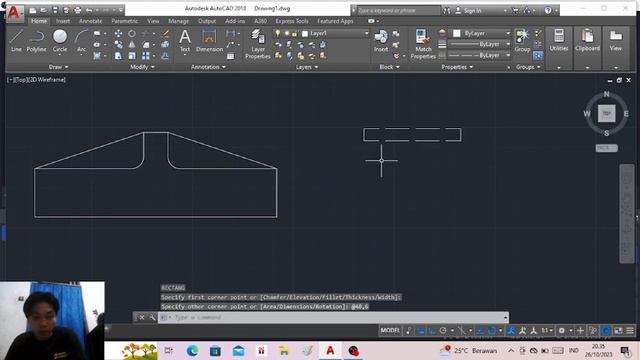Toggle 2D object snap in status bar
This screenshot has width=640, height=360.
492,331
